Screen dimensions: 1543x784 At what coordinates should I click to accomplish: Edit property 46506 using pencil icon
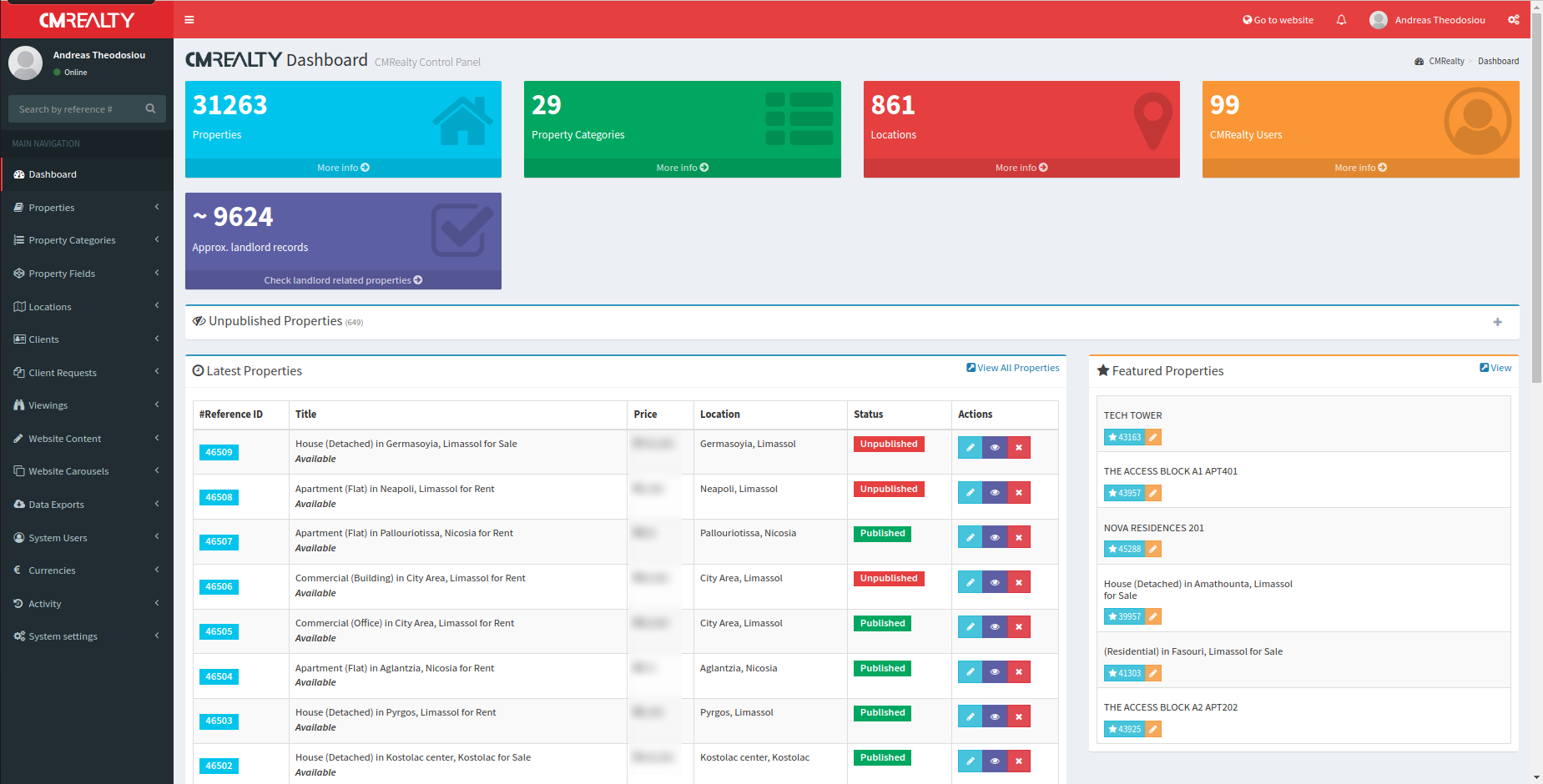click(970, 582)
